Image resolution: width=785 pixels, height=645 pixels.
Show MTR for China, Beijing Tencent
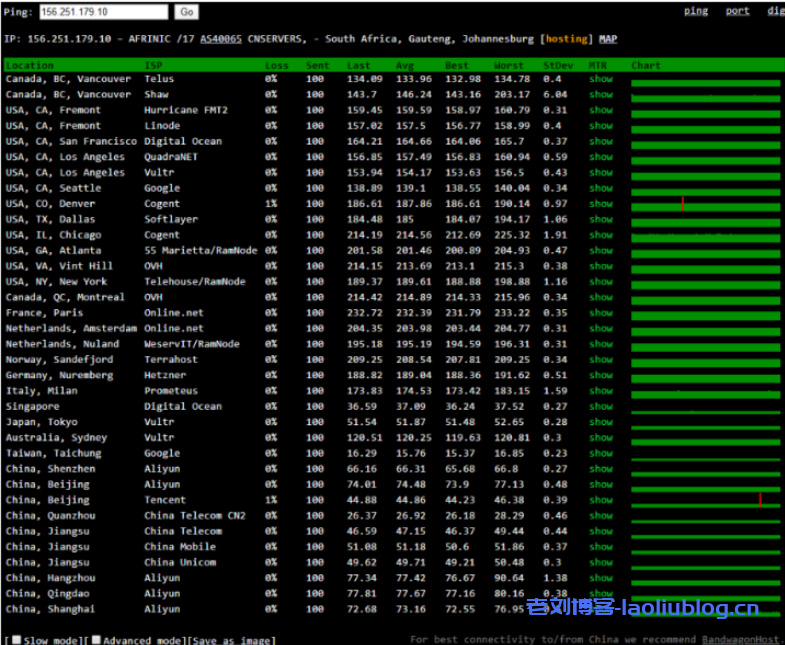[600, 500]
